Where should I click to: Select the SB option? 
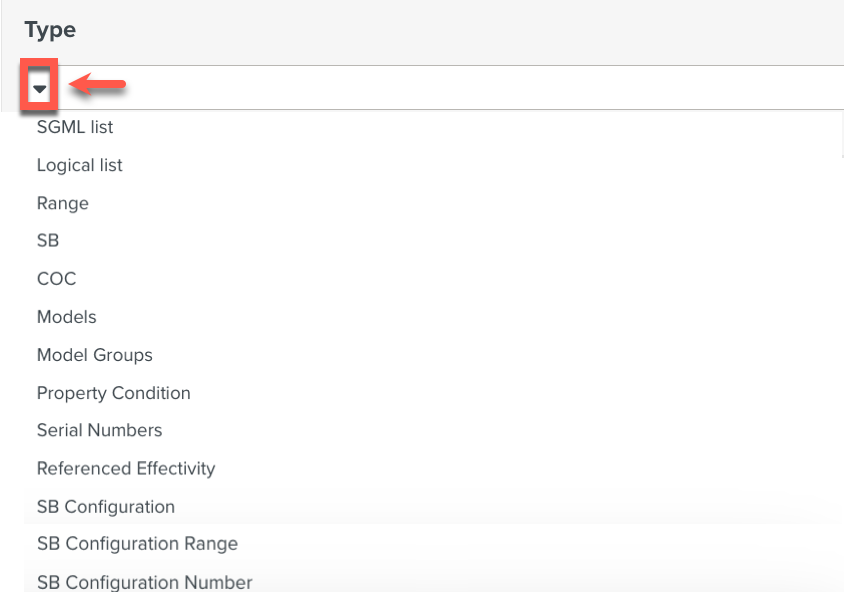(47, 240)
